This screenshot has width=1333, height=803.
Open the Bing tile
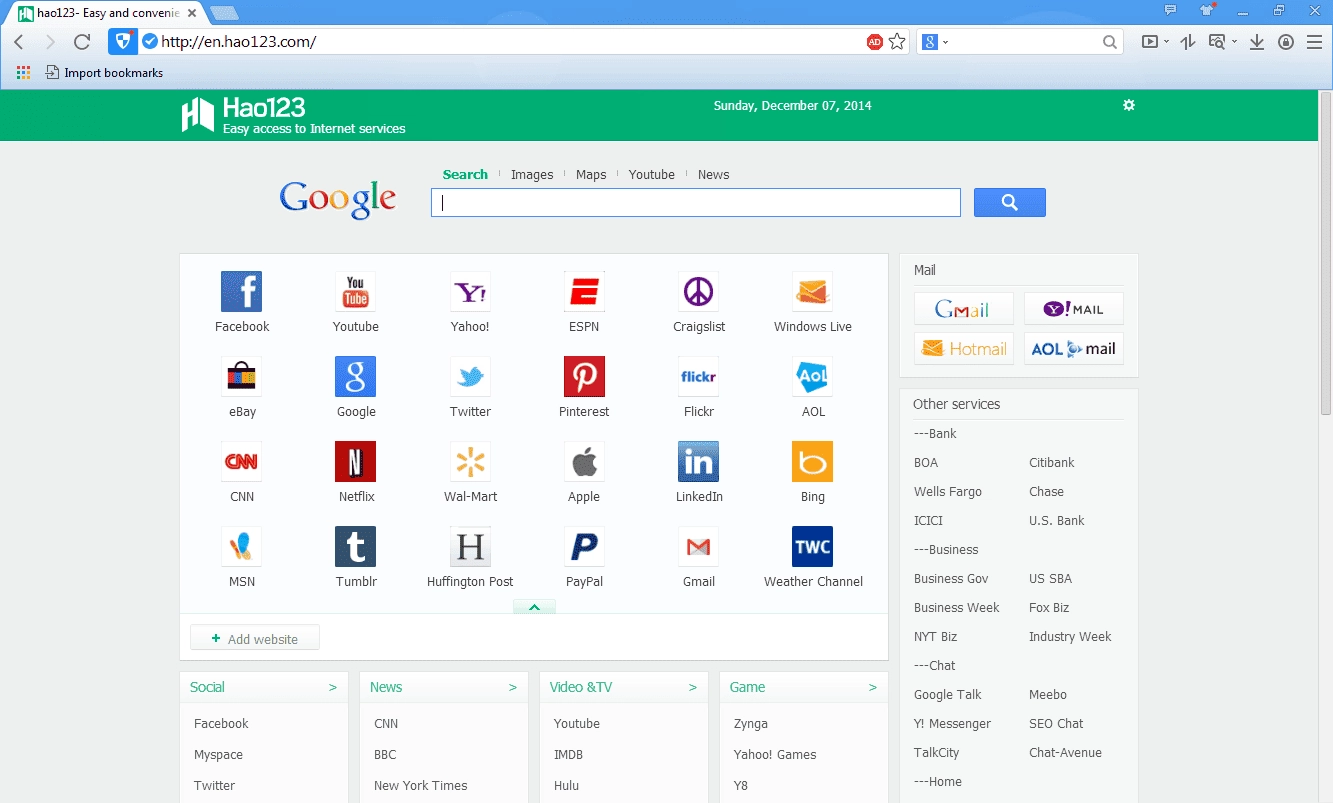pos(812,462)
